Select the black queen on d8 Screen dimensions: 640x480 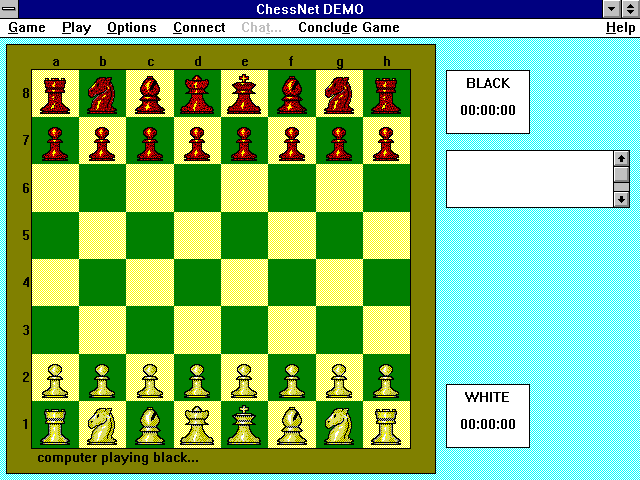coord(197,95)
